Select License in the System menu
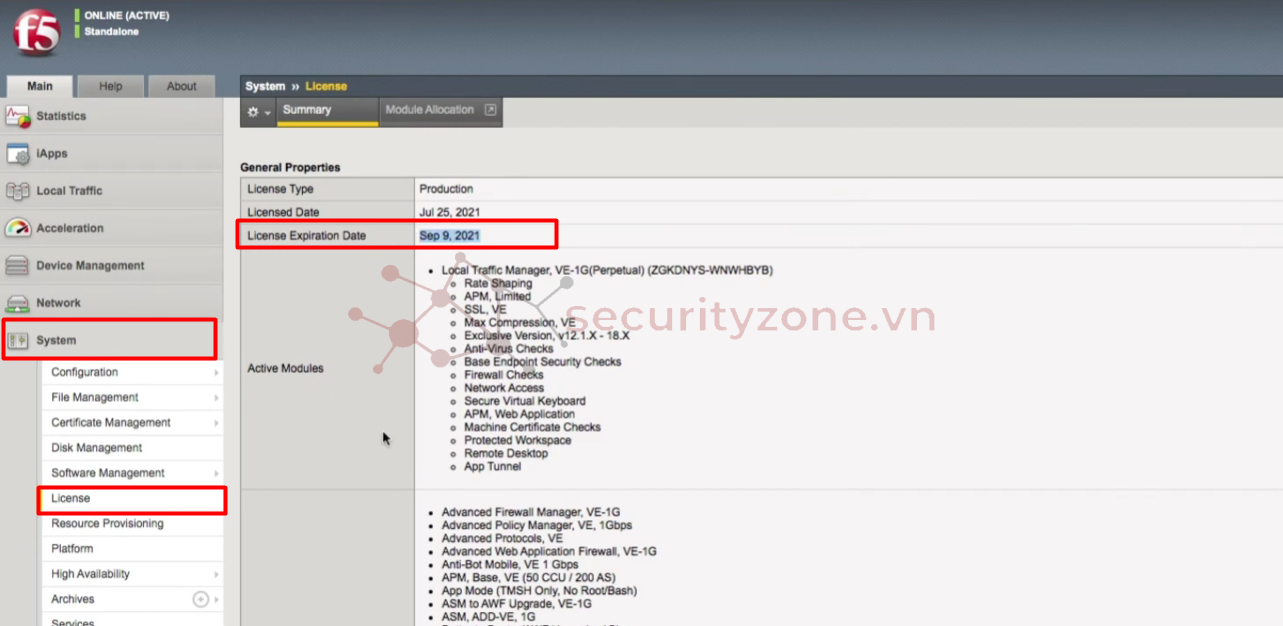 coord(71,498)
